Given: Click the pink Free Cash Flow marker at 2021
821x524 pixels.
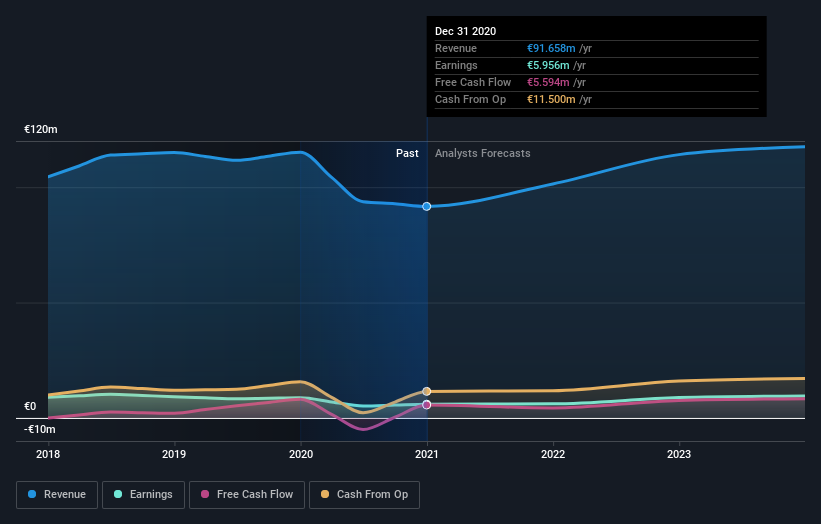Looking at the screenshot, I should click(427, 405).
